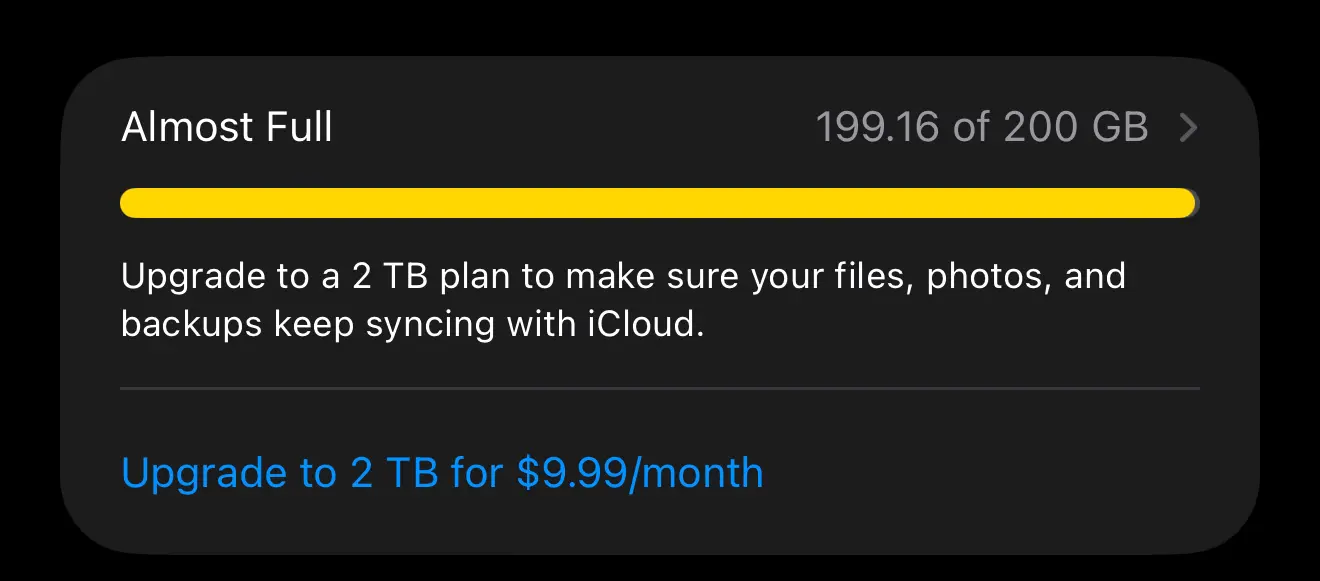Screen dimensions: 1320x581
Task: Click the upgrade description paragraph text
Action: pos(623,300)
